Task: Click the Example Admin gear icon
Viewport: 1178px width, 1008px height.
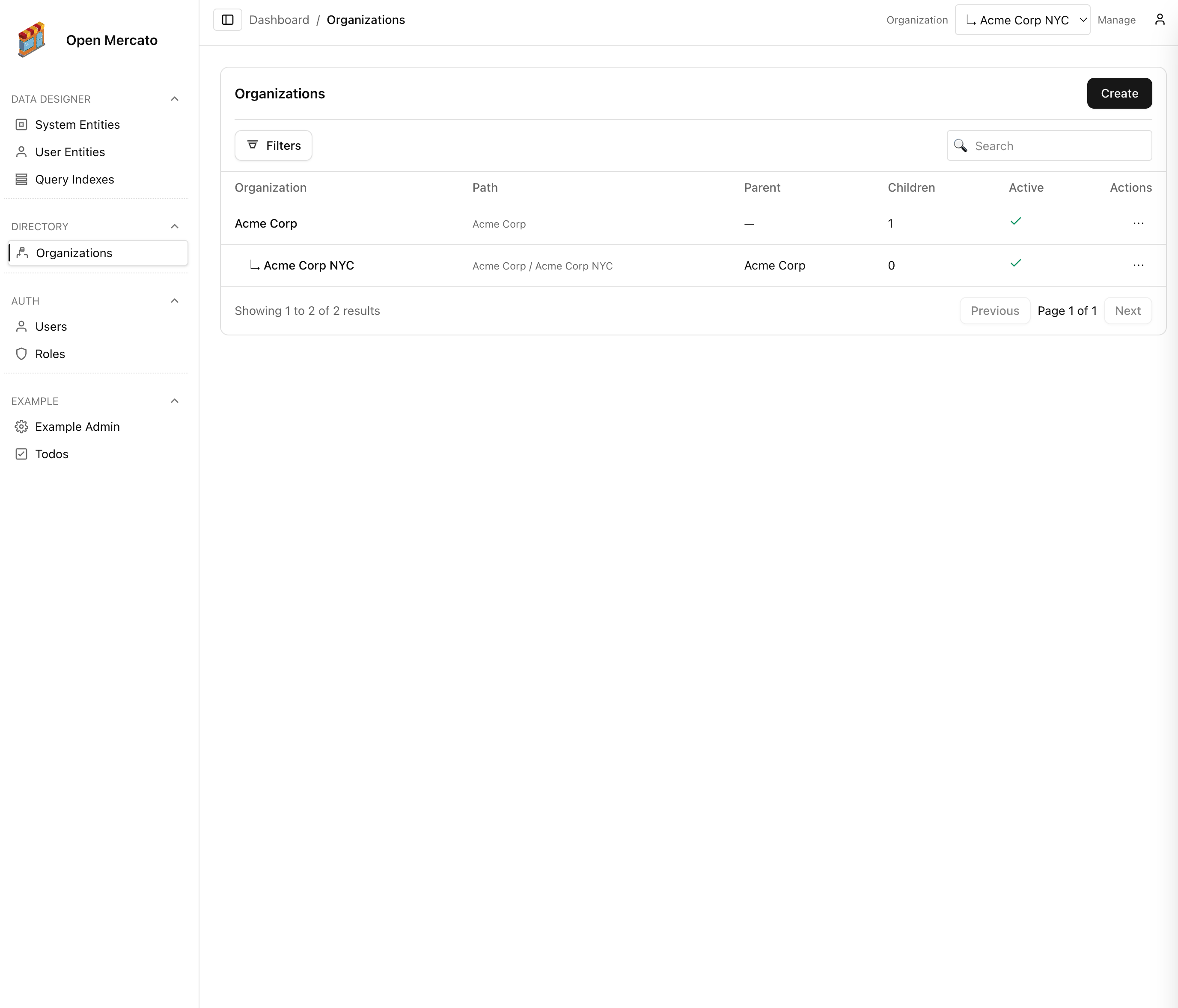Action: (21, 426)
